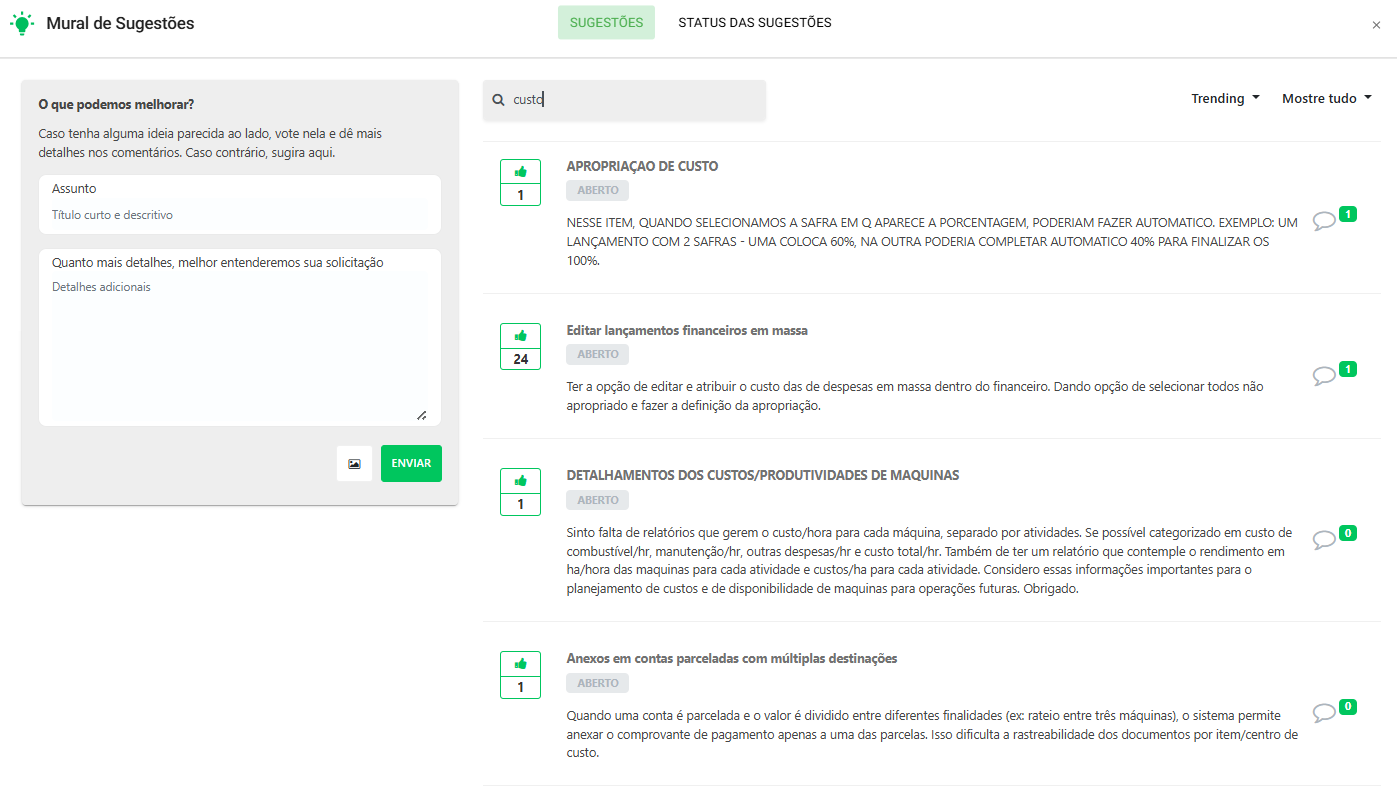Open the STATUS DAS SUGESTÕES tab
This screenshot has width=1397, height=796.
pos(754,23)
